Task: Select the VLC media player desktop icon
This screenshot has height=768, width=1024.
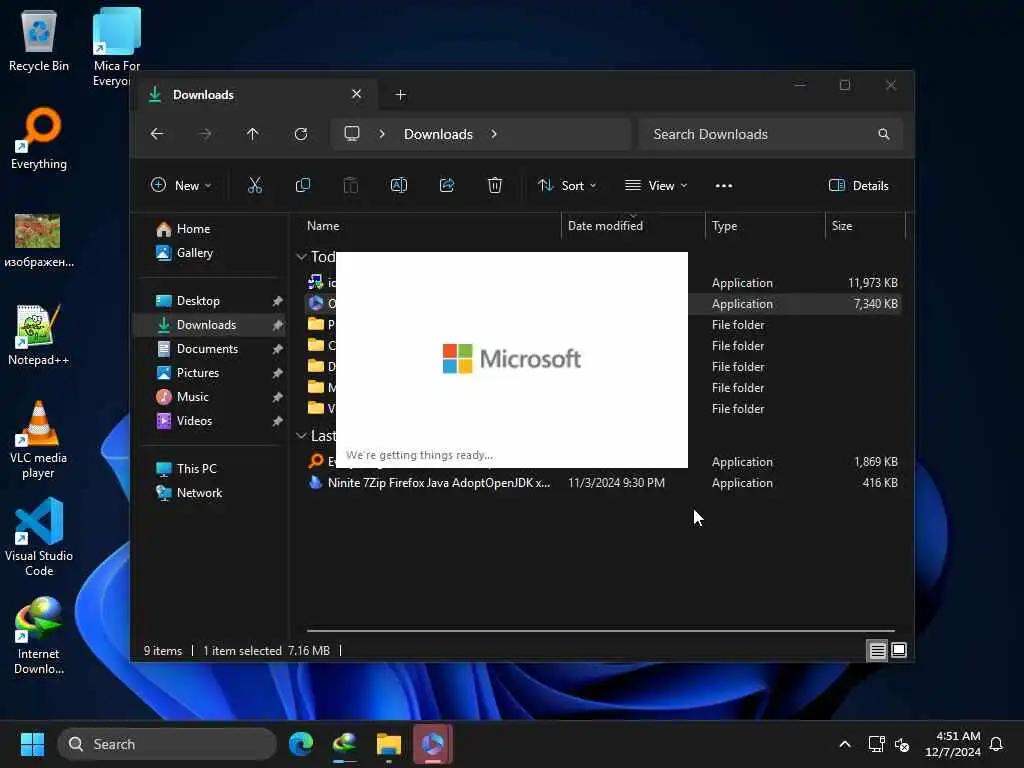Action: click(x=38, y=440)
